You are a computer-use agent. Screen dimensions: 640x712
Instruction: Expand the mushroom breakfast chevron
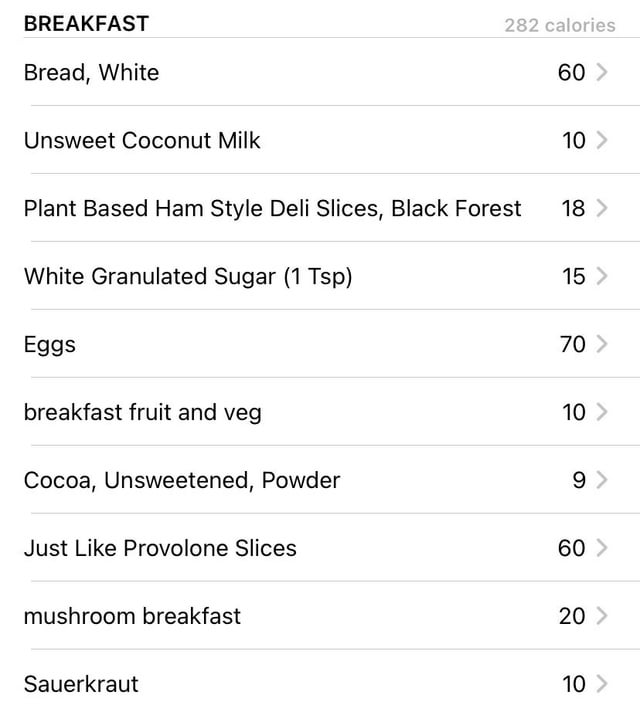coord(602,616)
